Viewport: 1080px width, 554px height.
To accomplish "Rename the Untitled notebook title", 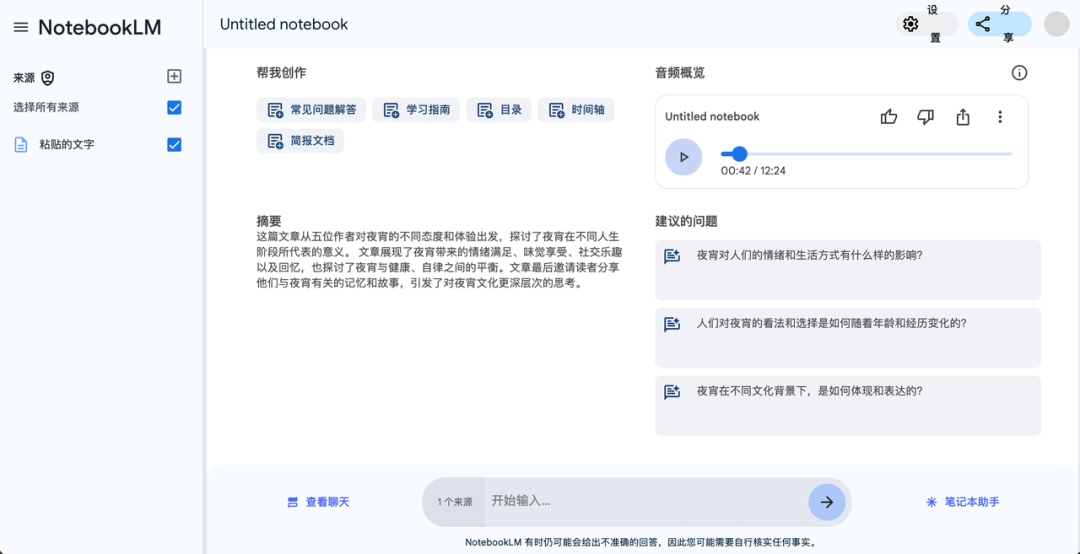I will (284, 24).
